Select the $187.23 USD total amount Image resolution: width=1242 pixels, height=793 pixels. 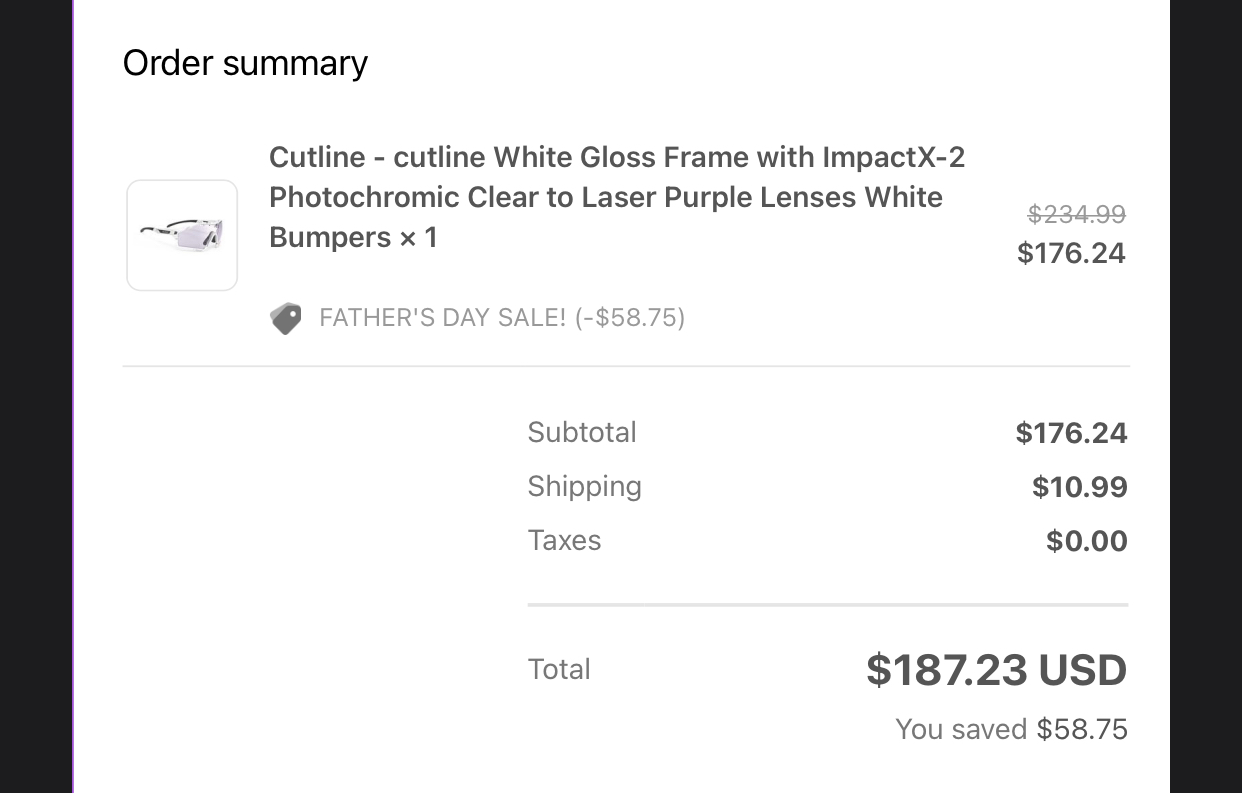pyautogui.click(x=996, y=670)
